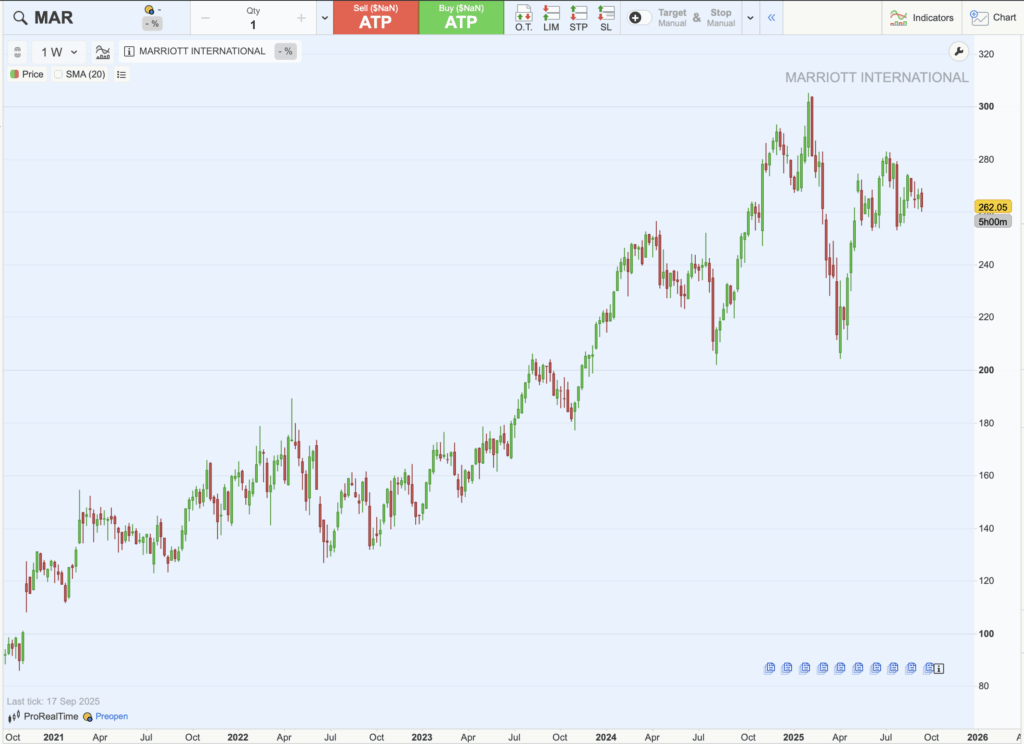Open the Indicators panel
The image size is (1024, 744).
coord(921,17)
